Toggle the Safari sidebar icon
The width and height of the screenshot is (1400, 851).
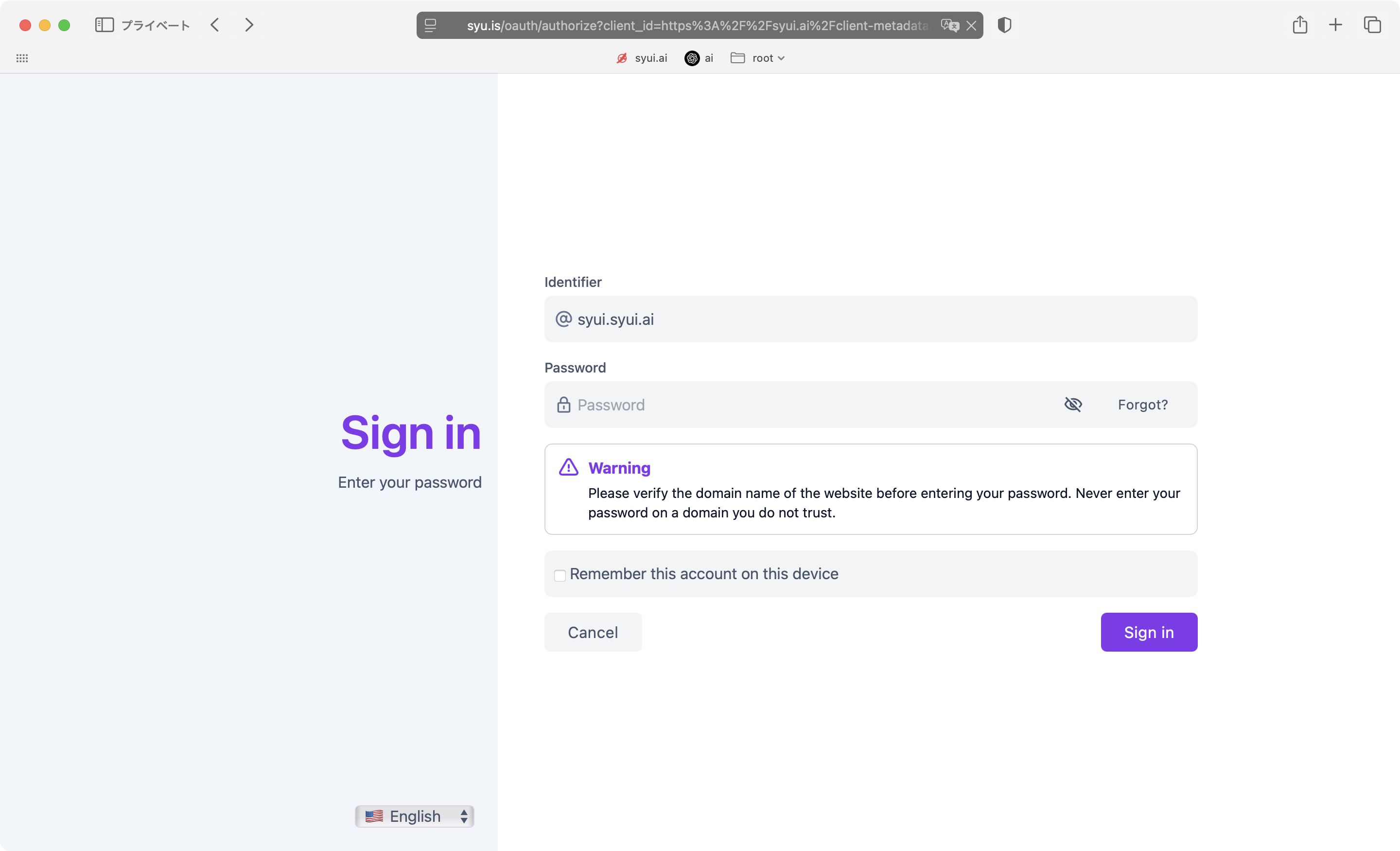point(104,25)
